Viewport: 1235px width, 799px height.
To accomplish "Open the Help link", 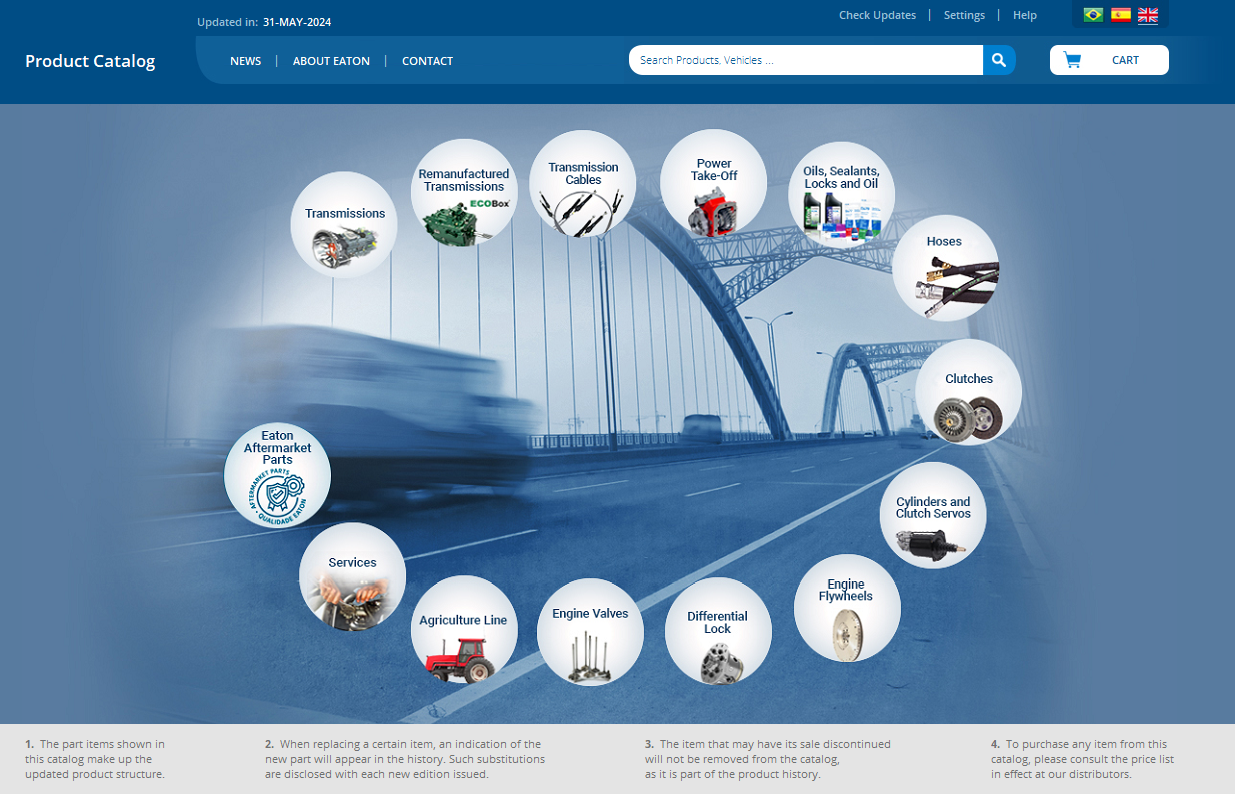I will coord(1025,15).
